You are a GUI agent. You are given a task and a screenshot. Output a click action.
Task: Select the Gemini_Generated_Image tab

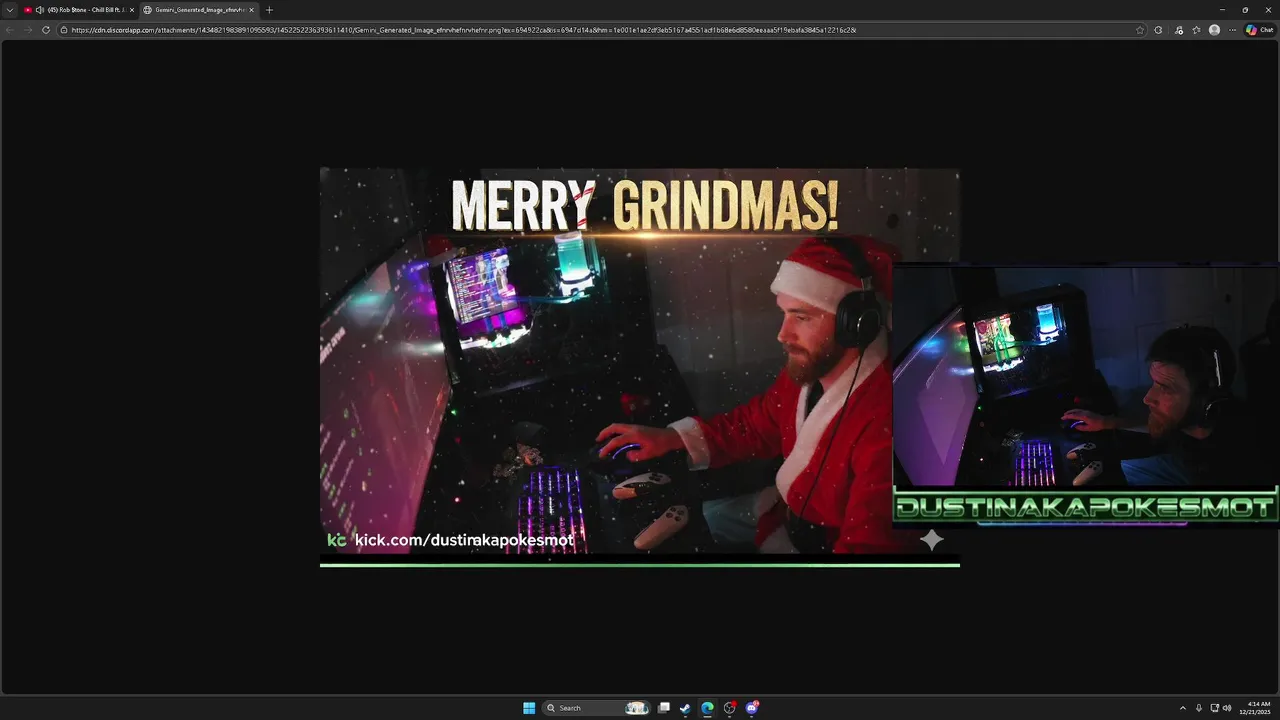coord(199,10)
